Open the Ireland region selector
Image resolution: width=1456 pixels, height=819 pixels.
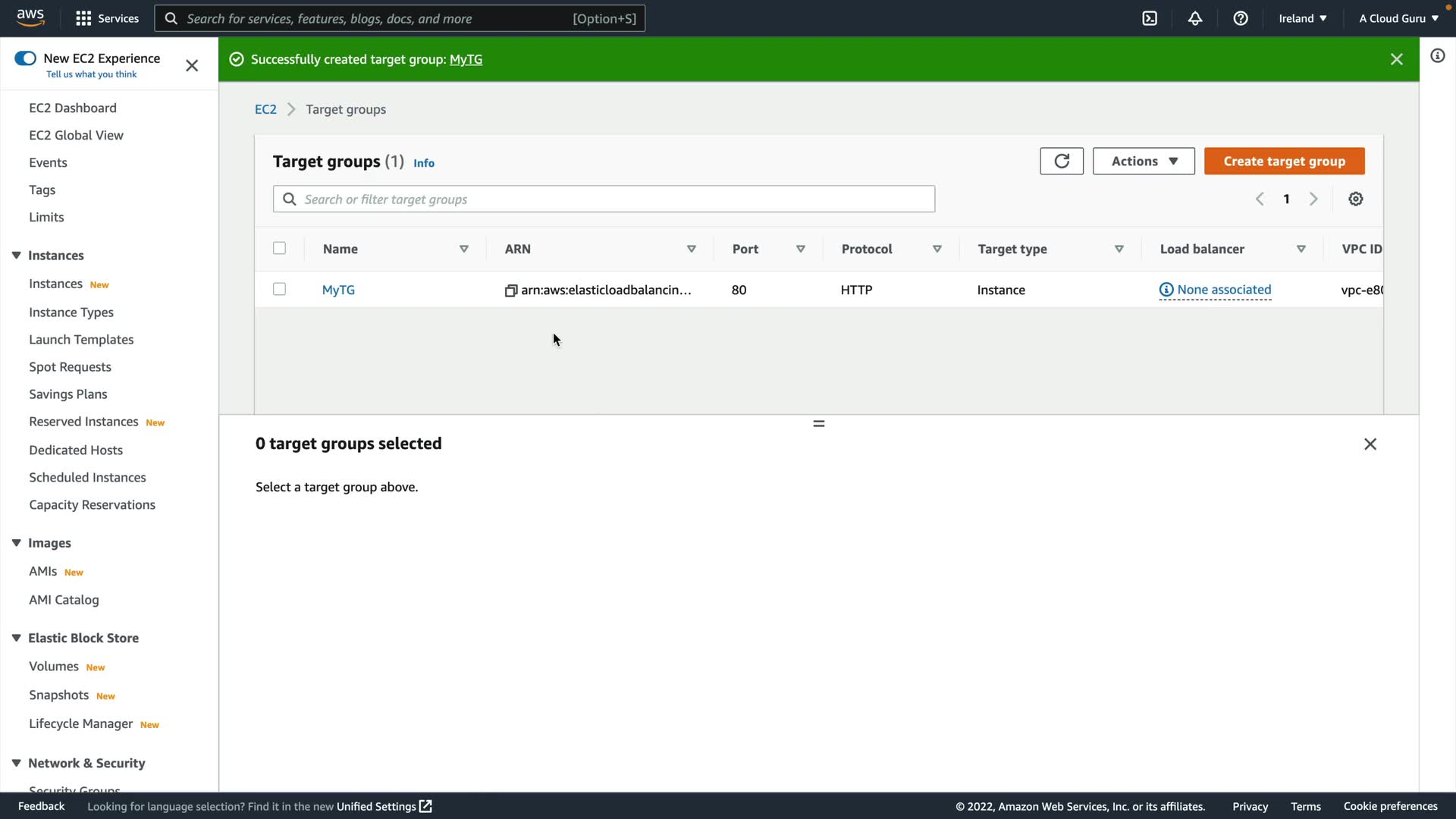click(x=1302, y=18)
